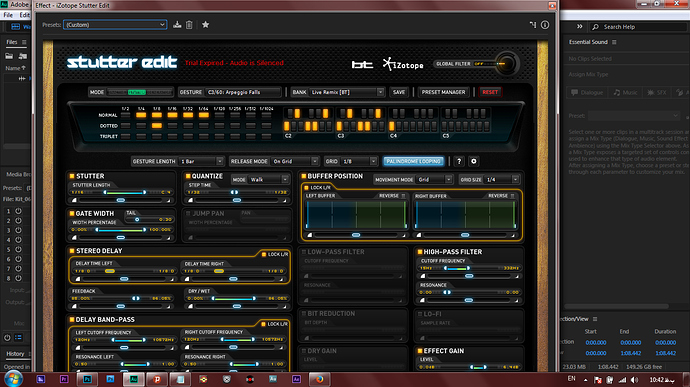Mark preset as favorite star icon
The height and width of the screenshot is (387, 690).
click(205, 25)
